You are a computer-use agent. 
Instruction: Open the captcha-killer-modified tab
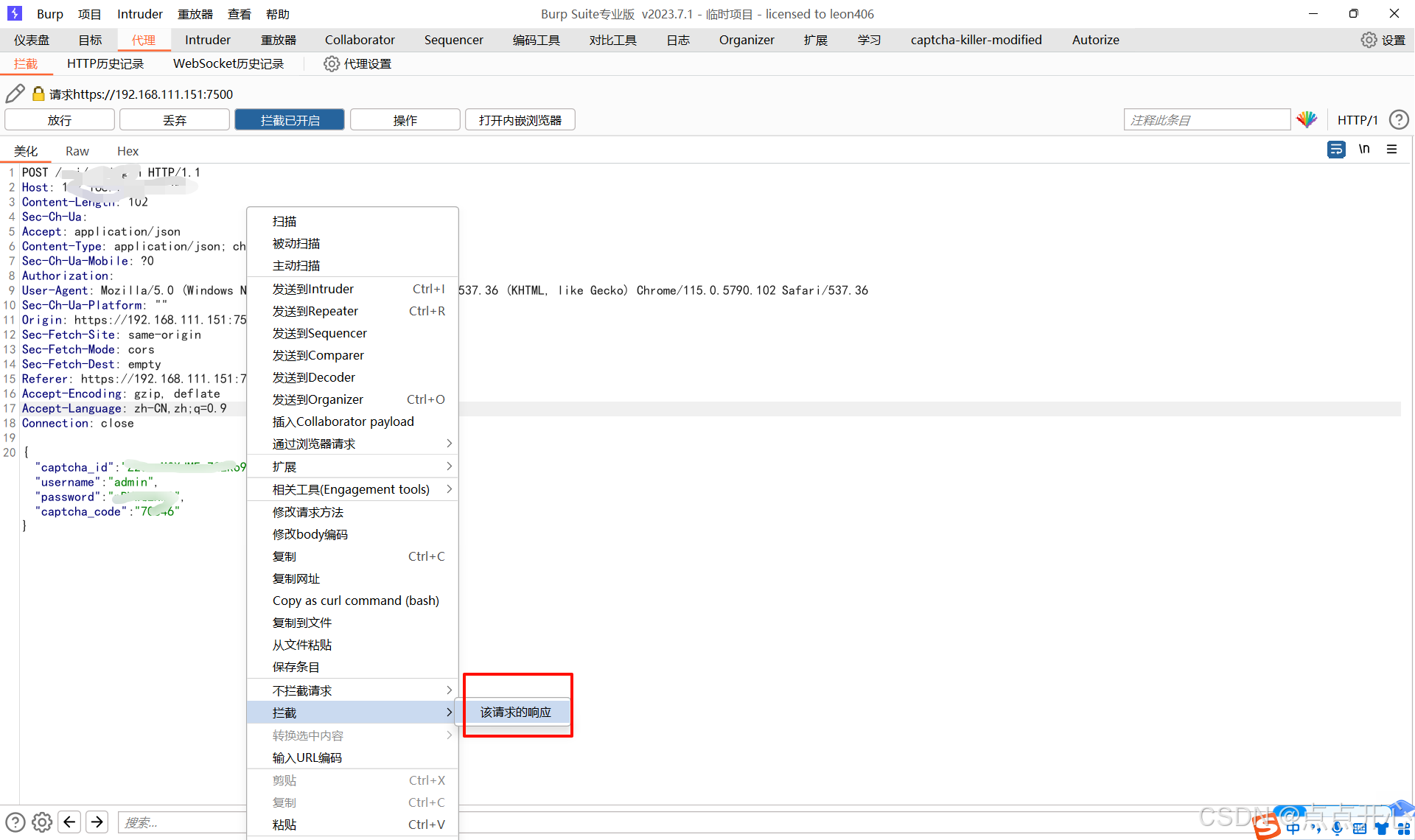[x=976, y=40]
